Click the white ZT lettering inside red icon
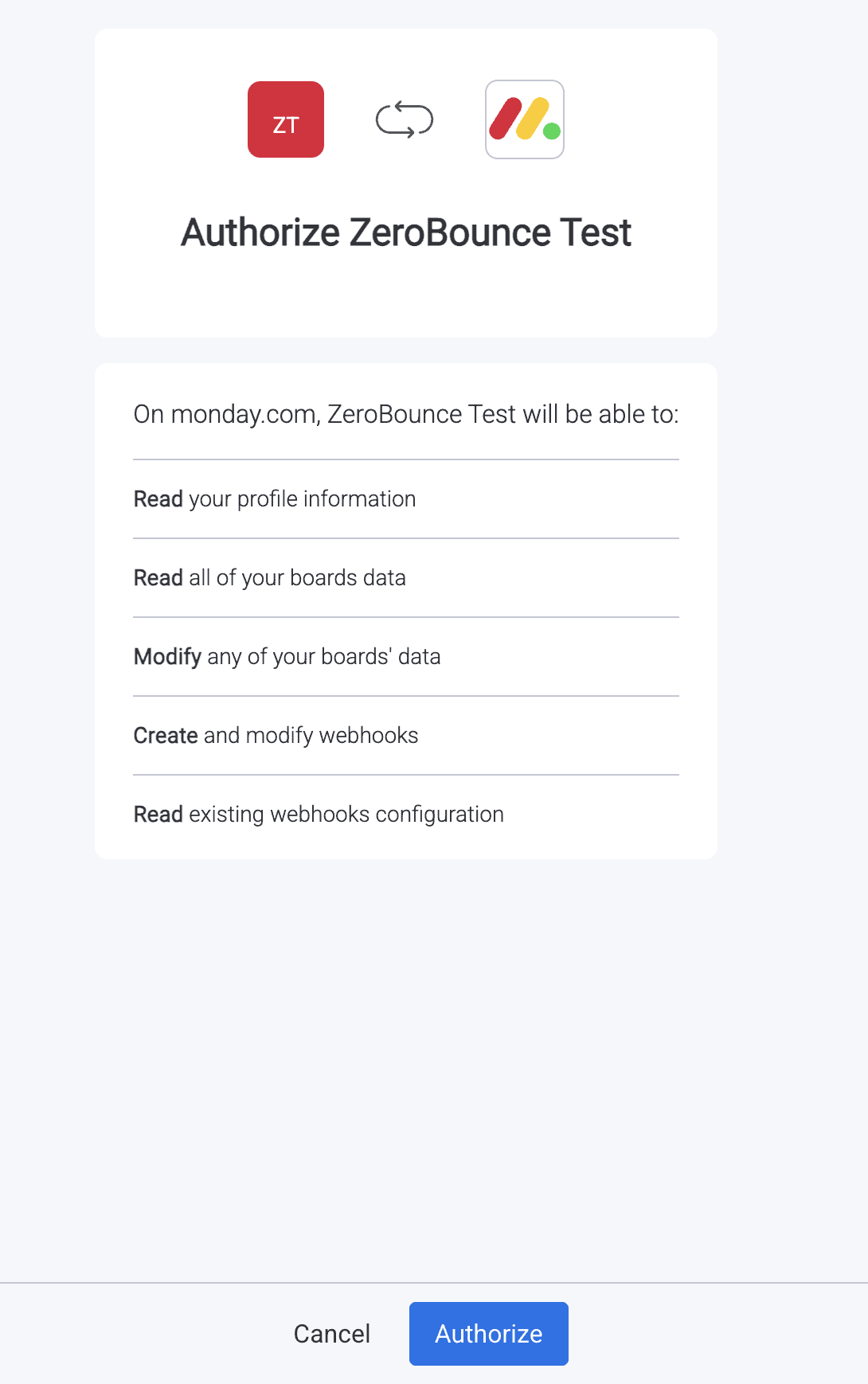Image resolution: width=868 pixels, height=1384 pixels. coord(285,123)
